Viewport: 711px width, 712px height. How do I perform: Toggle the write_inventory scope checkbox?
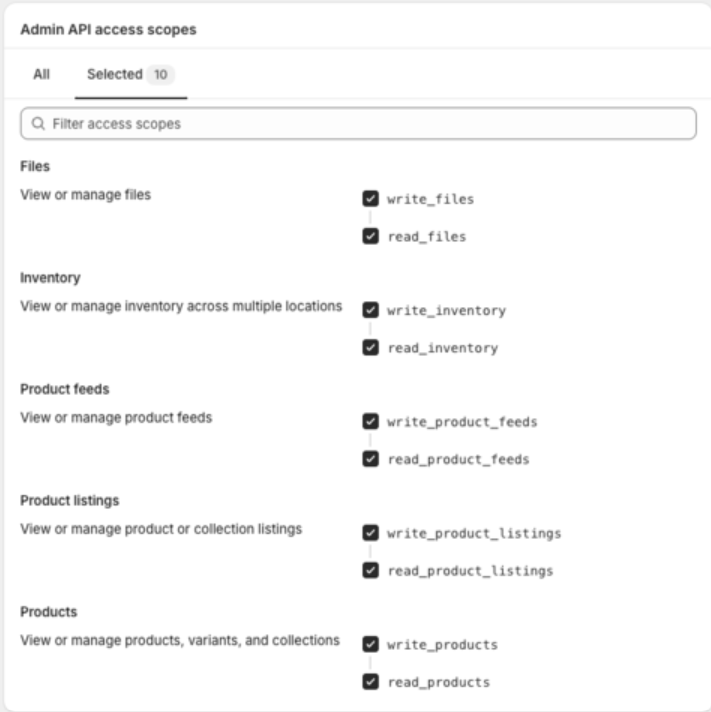pos(371,310)
